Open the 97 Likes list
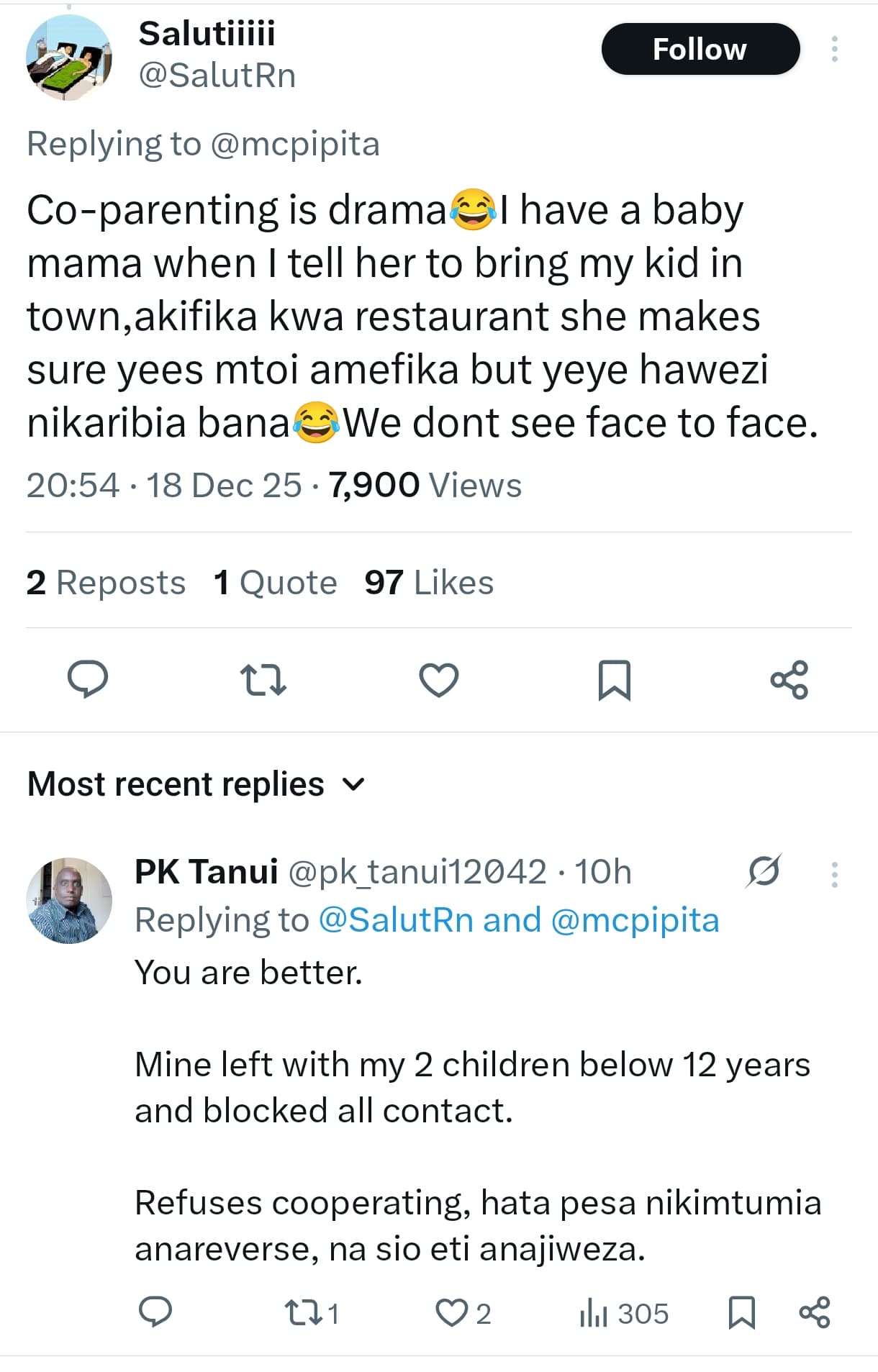 click(x=429, y=582)
